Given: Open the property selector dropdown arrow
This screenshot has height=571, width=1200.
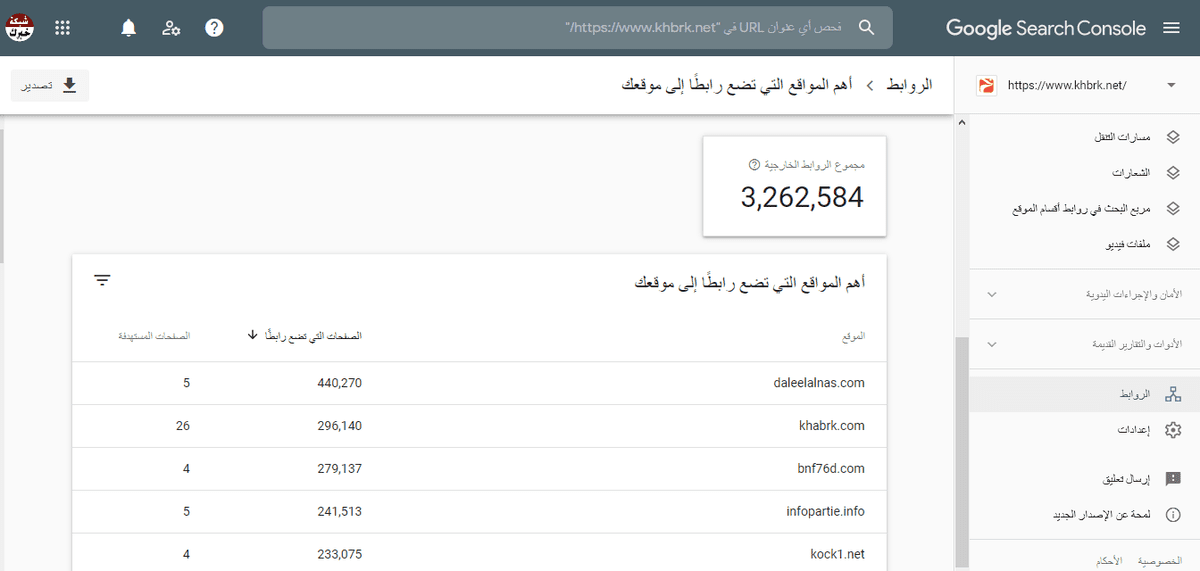Looking at the screenshot, I should click(1171, 85).
